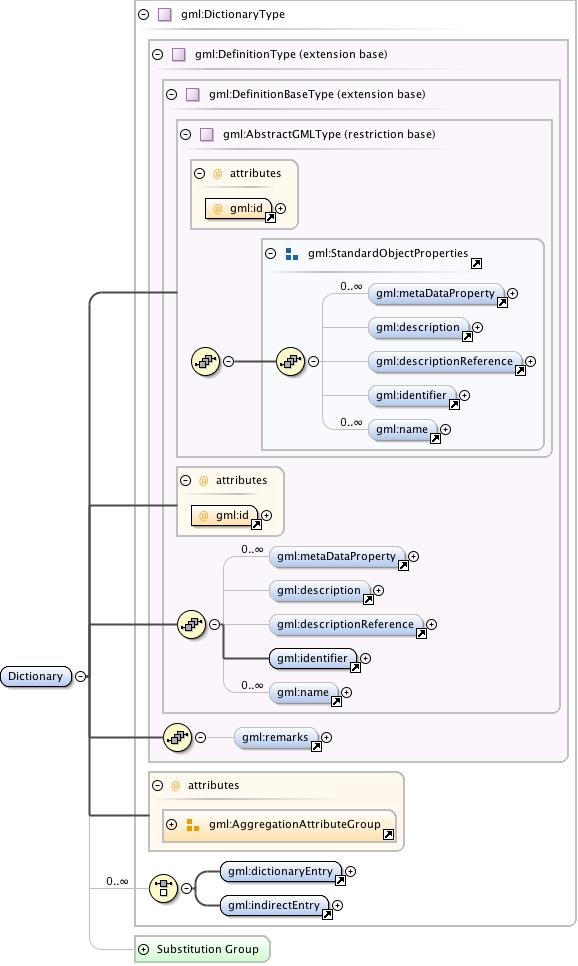The height and width of the screenshot is (966, 578).
Task: Expand the required gml:identifier element
Action: 365,659
